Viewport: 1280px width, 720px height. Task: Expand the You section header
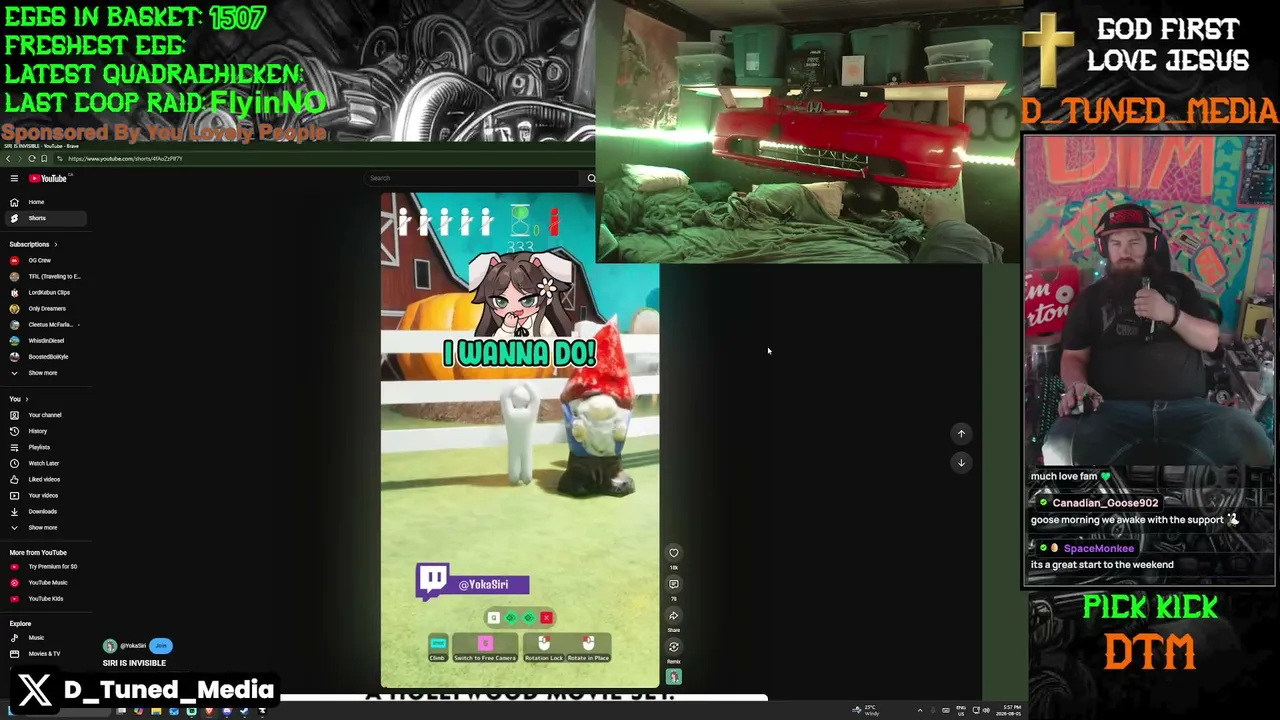pyautogui.click(x=19, y=399)
